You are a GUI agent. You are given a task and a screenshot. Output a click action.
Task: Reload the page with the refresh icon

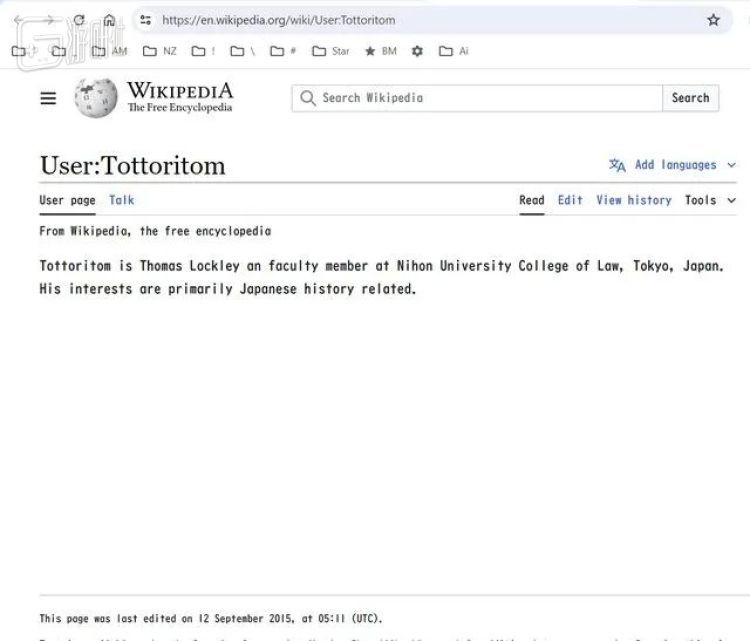tap(79, 20)
